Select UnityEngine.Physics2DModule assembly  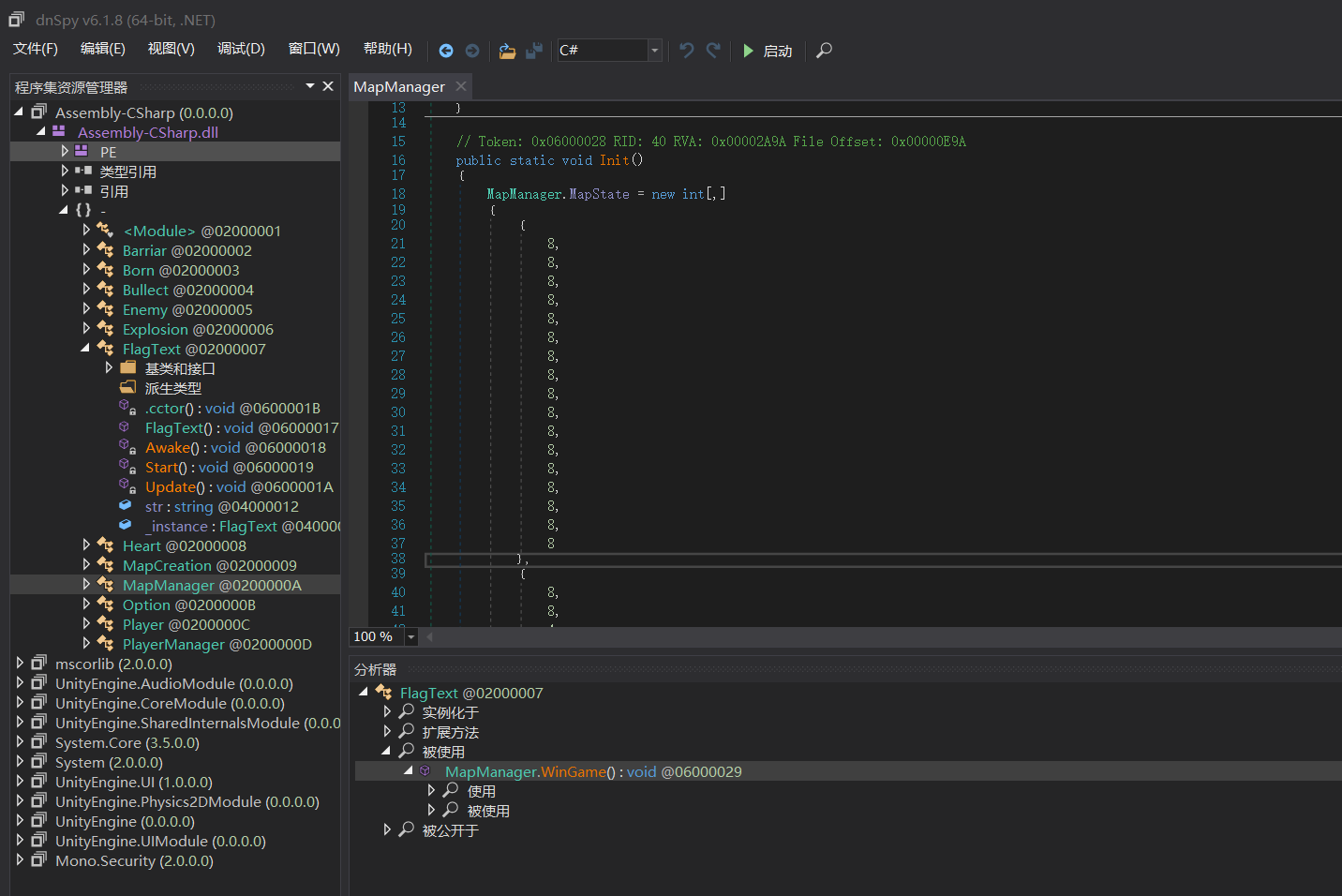187,801
